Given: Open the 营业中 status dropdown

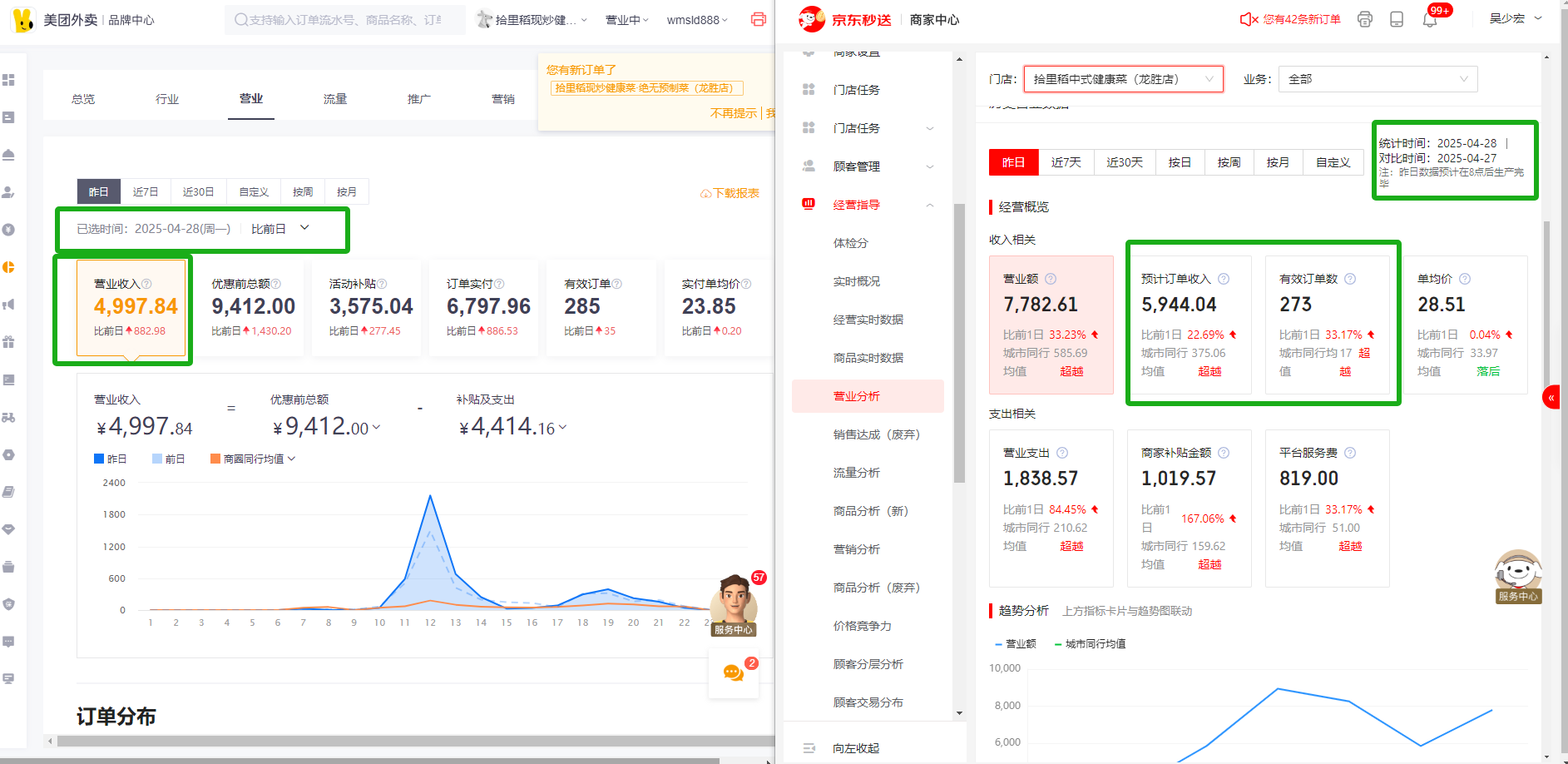Looking at the screenshot, I should [x=627, y=19].
